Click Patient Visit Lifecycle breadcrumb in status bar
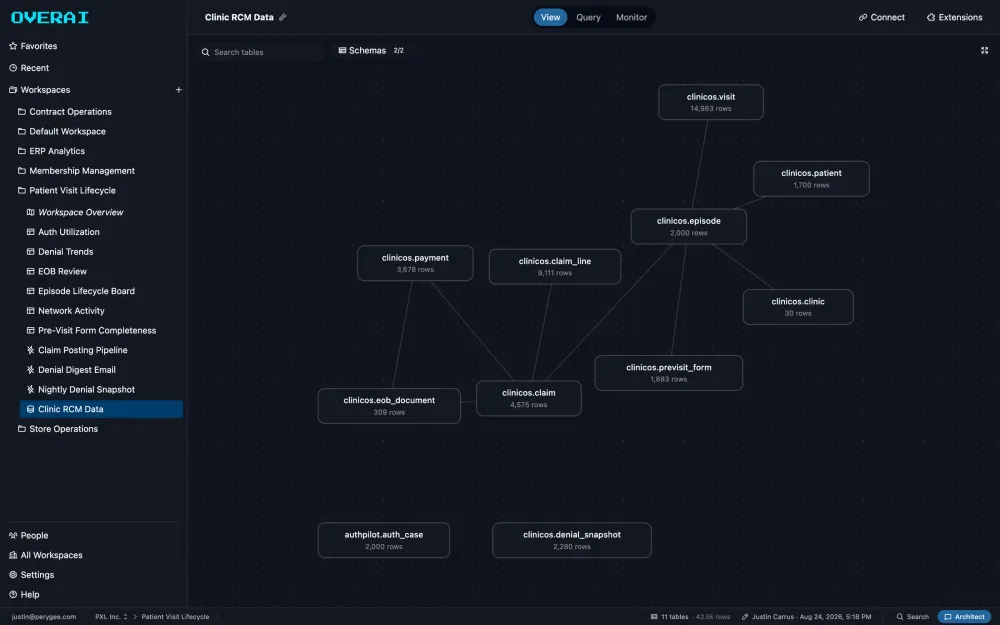The width and height of the screenshot is (1000, 625). (x=175, y=617)
